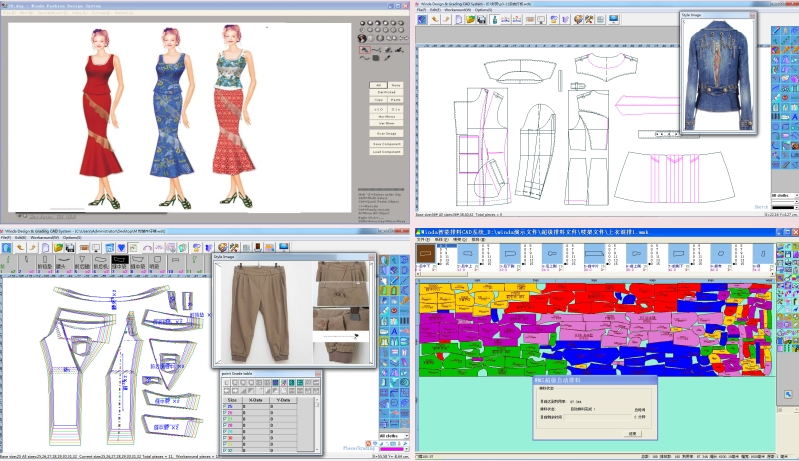The image size is (799, 461).
Task: Select brown first piece thumbnail in marker window
Action: 426,254
